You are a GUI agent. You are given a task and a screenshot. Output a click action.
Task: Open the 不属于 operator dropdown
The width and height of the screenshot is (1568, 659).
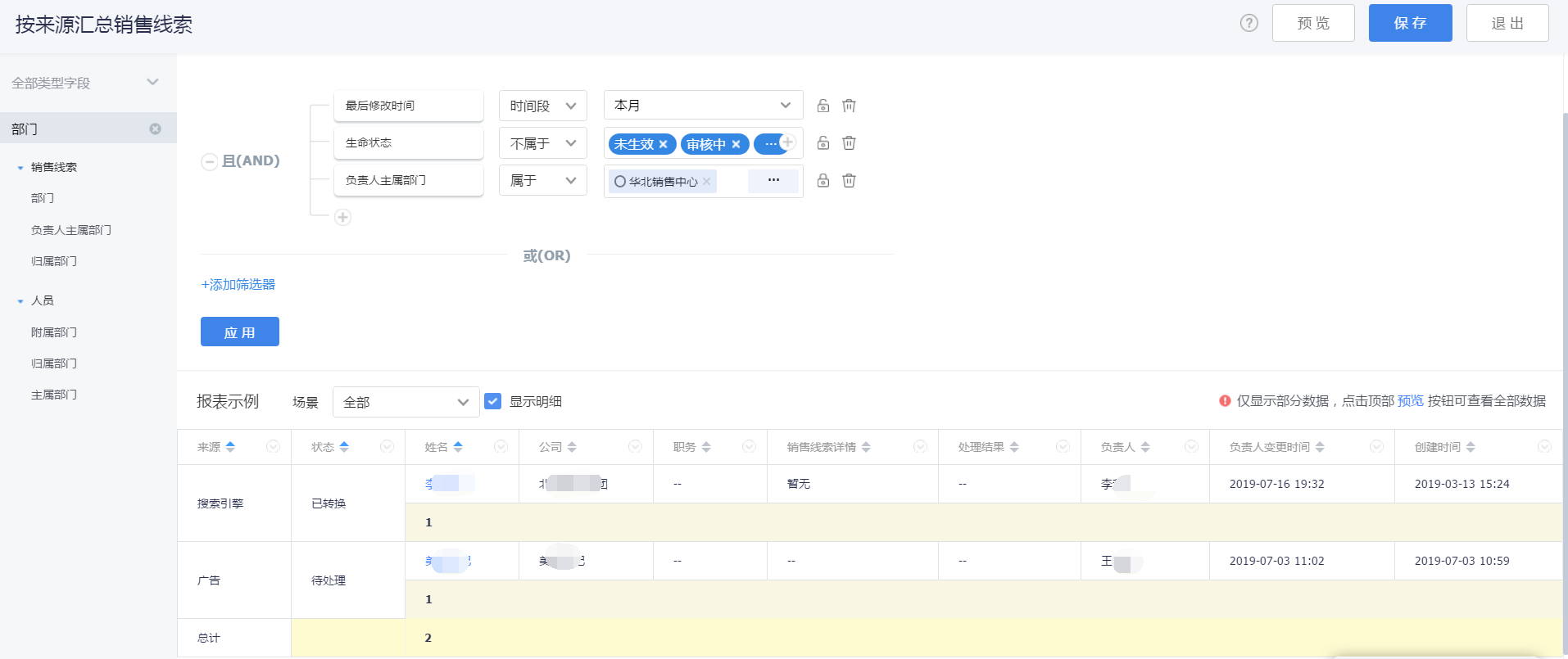(x=543, y=143)
